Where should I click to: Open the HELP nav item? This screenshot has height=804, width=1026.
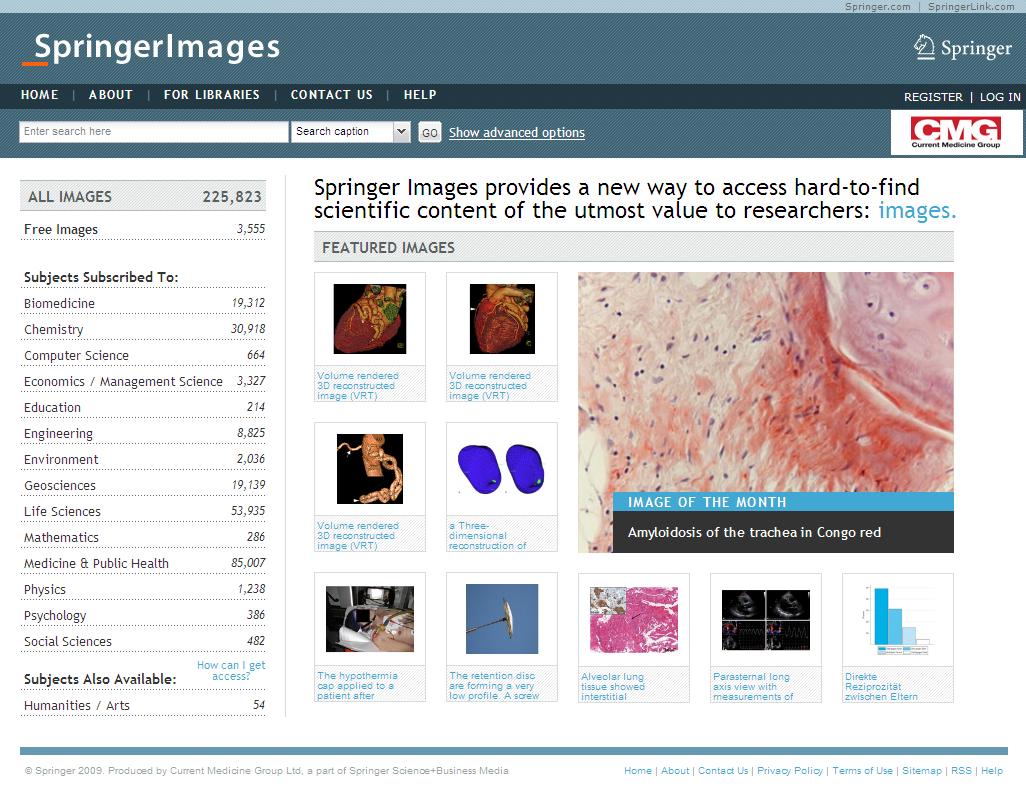(x=420, y=95)
